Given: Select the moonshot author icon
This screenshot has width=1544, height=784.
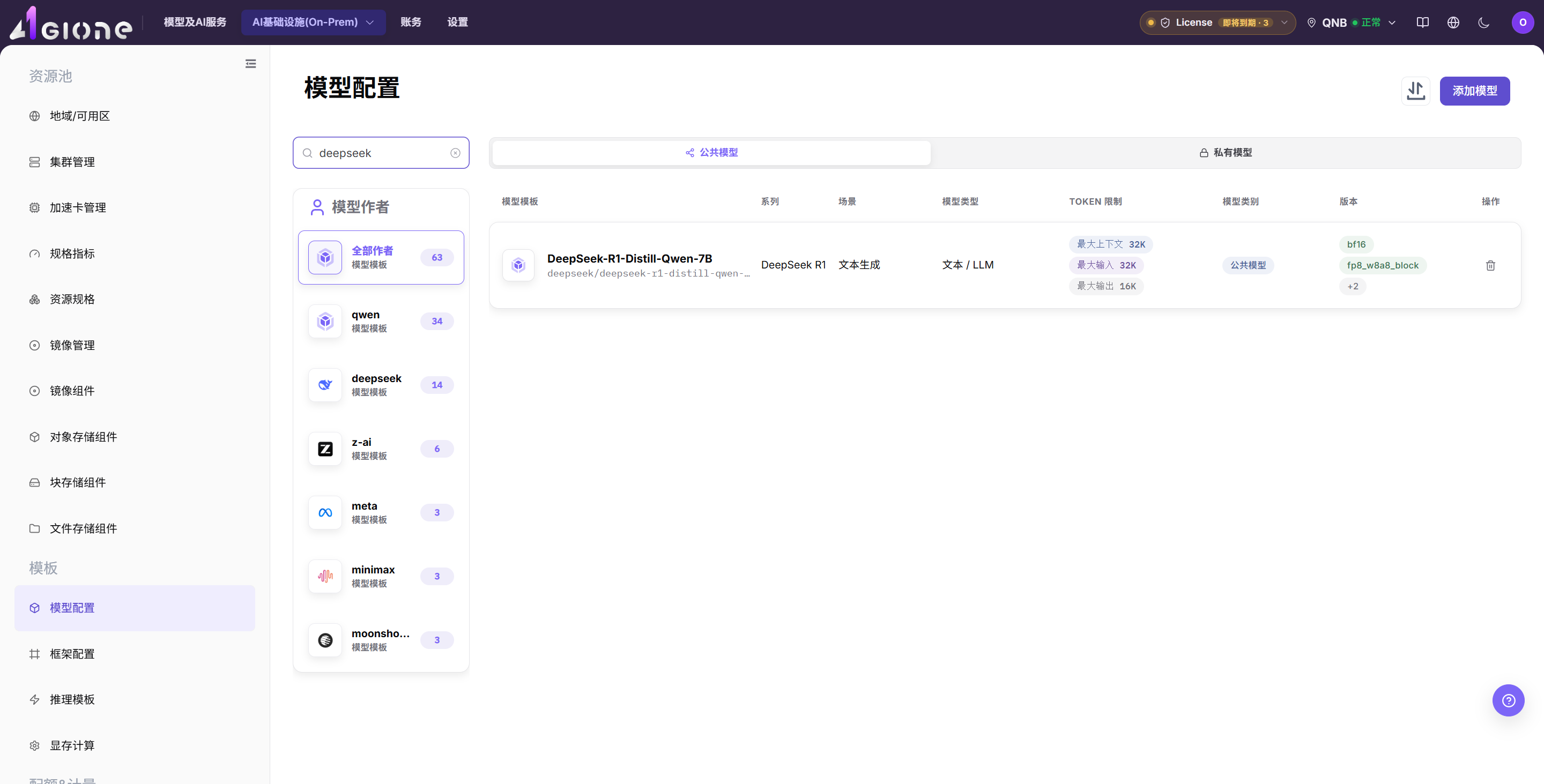Looking at the screenshot, I should 325,640.
